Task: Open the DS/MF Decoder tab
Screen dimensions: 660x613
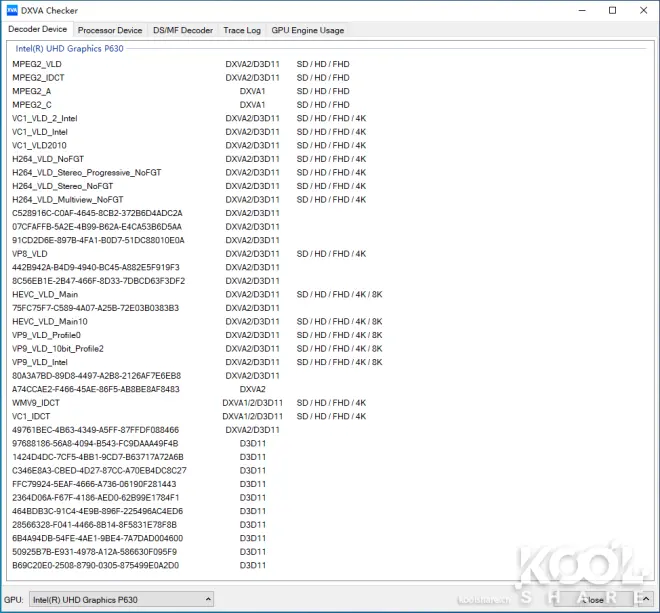Action: coord(183,31)
